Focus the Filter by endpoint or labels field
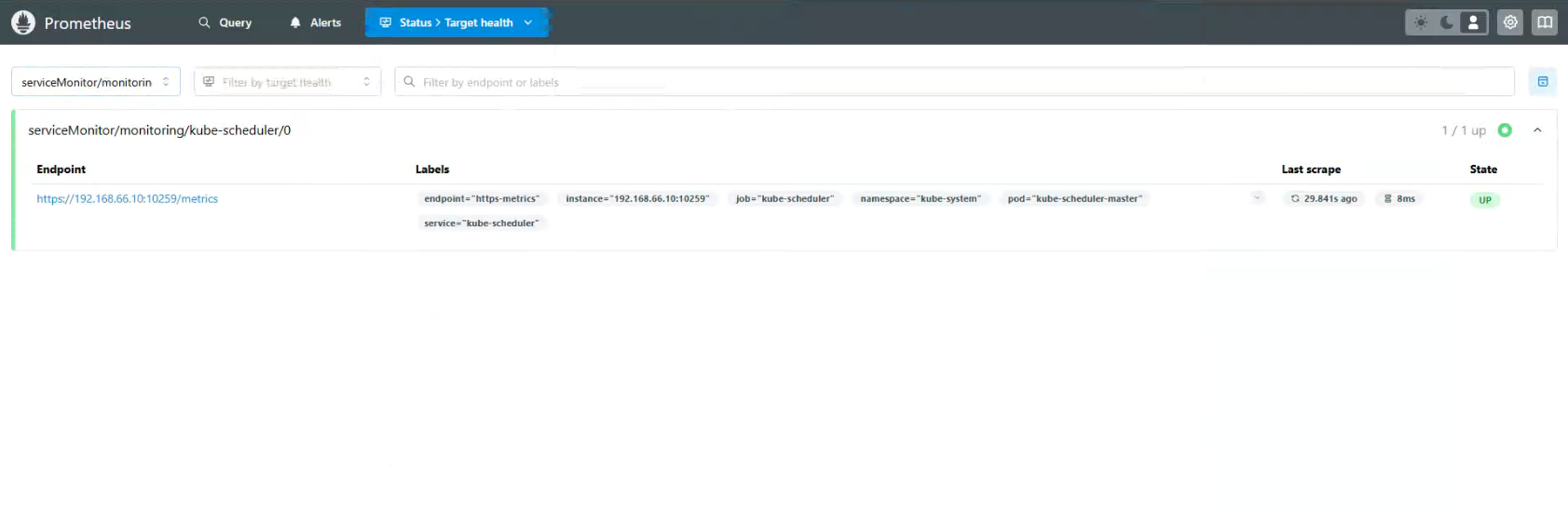 (x=955, y=82)
